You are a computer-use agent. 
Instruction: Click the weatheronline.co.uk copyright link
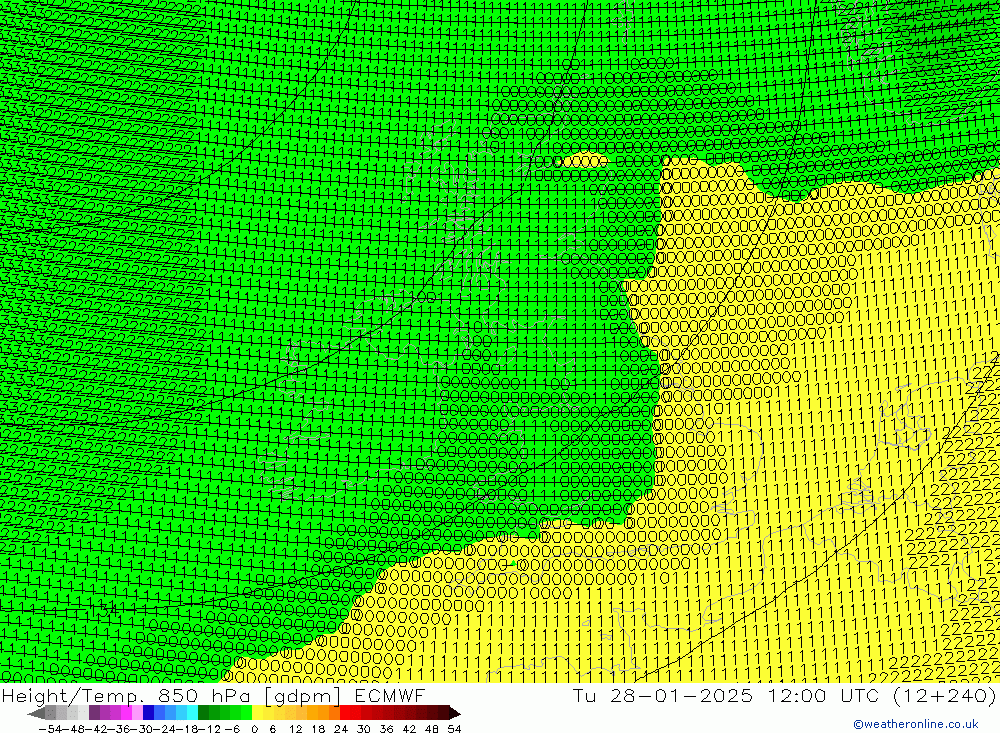915,724
